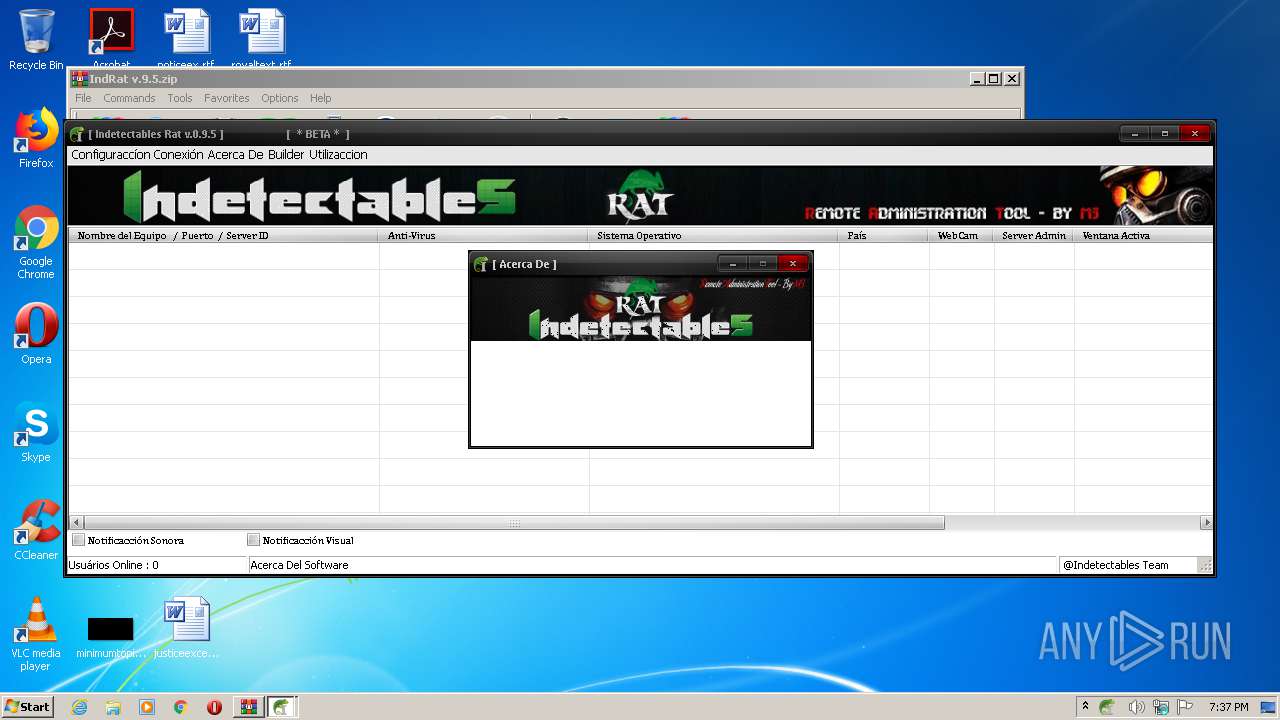The image size is (1280, 720).
Task: Open the Google Chrome desktop shortcut
Action: pos(36,242)
